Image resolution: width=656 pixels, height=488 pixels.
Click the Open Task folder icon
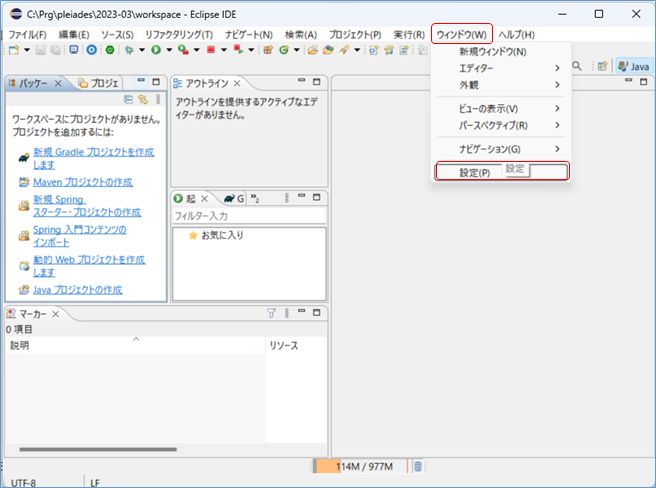[x=328, y=50]
